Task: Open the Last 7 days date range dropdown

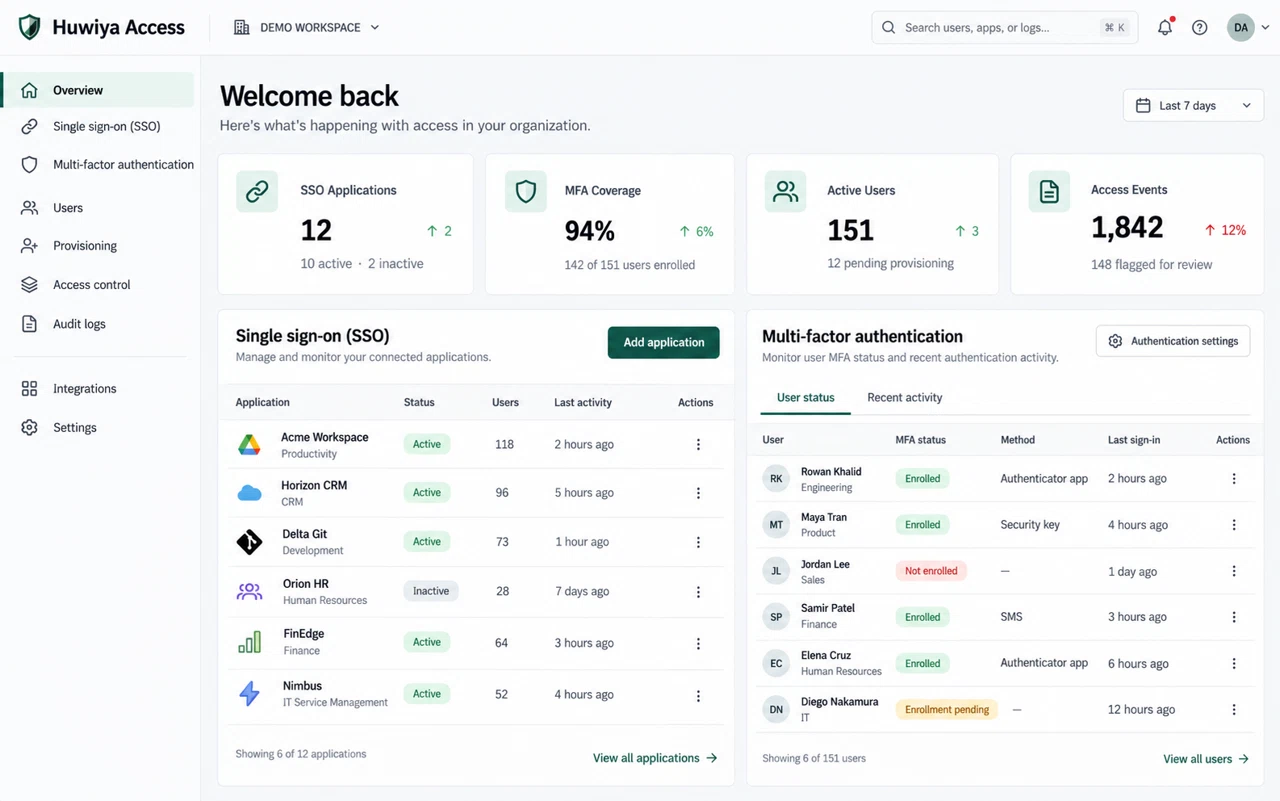Action: pos(1194,106)
